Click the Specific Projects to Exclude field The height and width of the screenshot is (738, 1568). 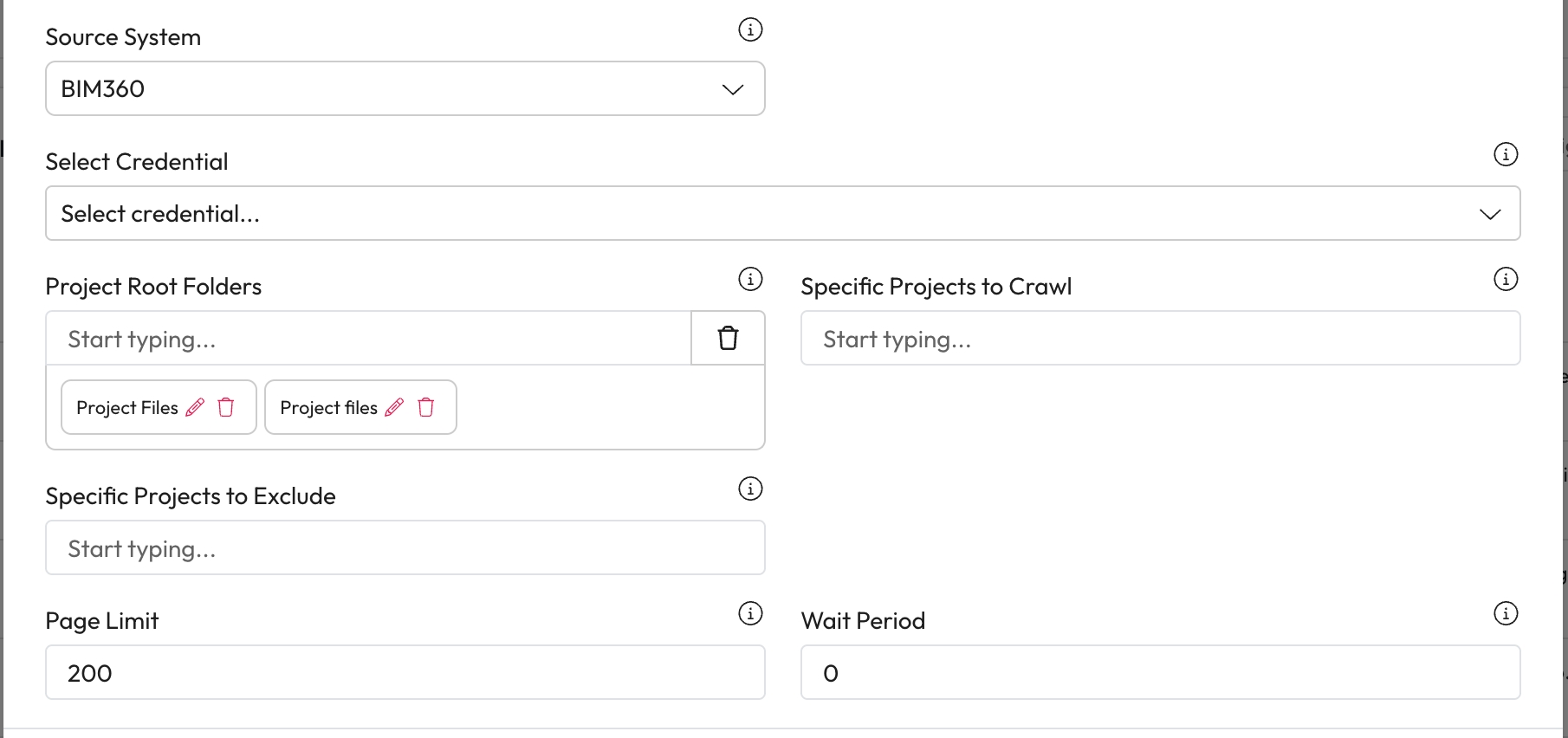pyautogui.click(x=405, y=548)
